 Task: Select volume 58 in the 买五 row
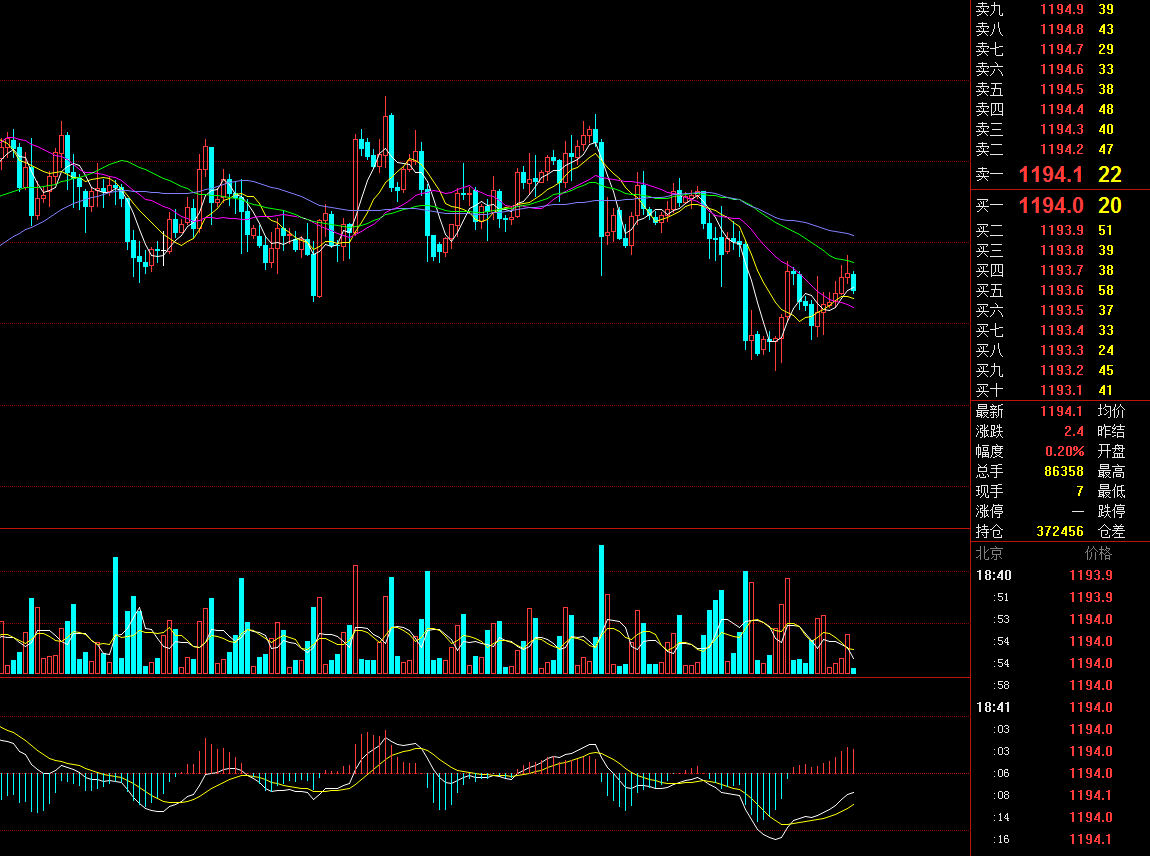(x=1105, y=290)
